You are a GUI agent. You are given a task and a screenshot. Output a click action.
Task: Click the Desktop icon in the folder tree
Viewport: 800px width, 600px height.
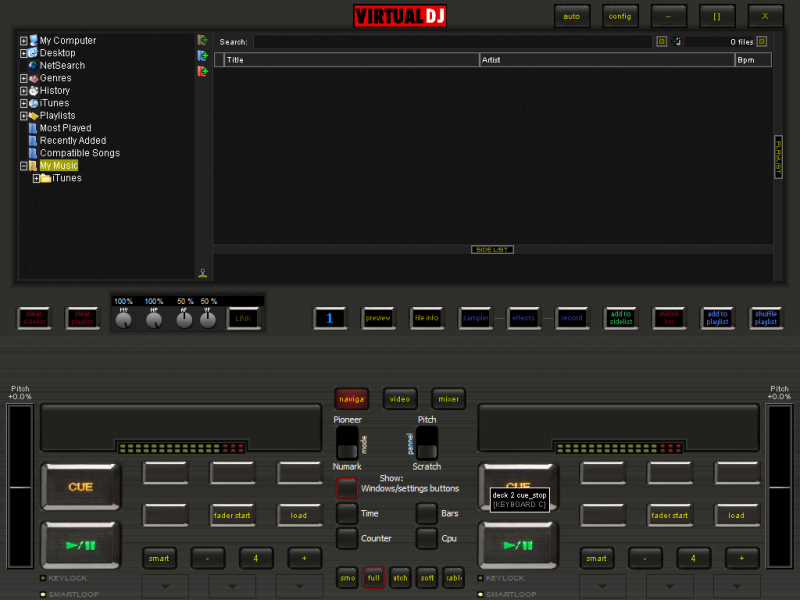tap(34, 53)
